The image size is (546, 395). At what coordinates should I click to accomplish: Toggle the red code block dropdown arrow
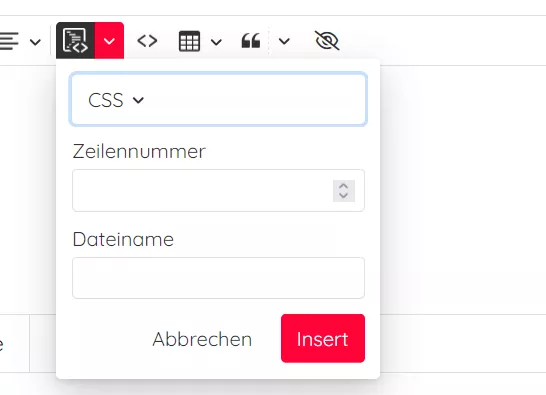[109, 40]
